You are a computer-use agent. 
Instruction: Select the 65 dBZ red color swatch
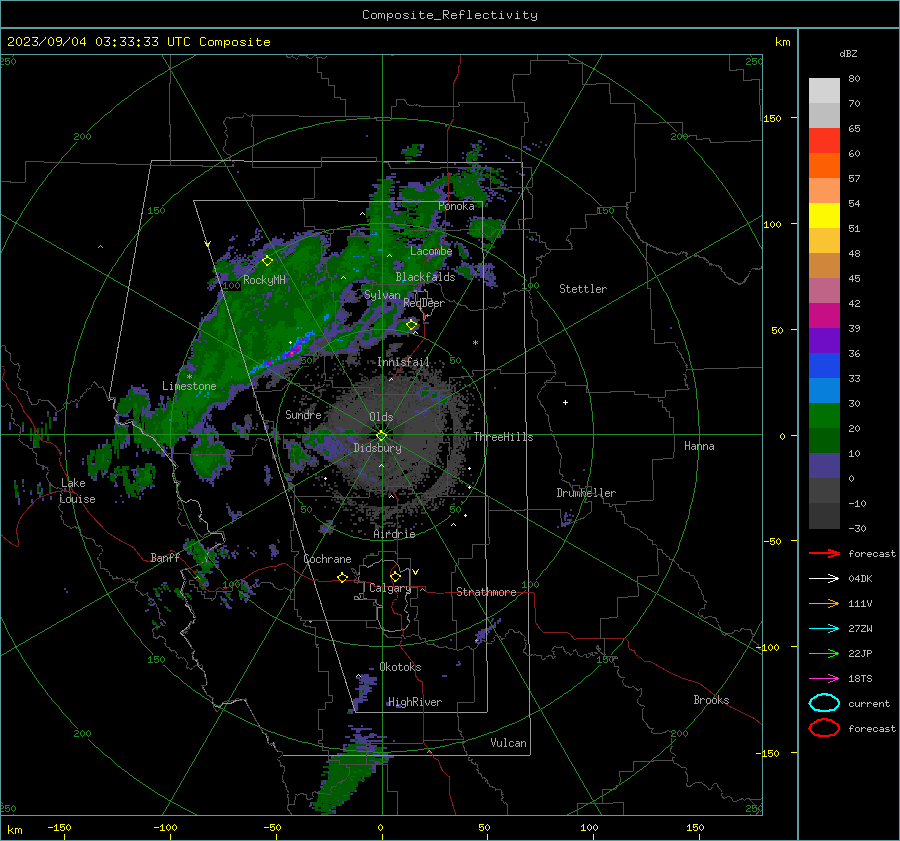[x=824, y=140]
